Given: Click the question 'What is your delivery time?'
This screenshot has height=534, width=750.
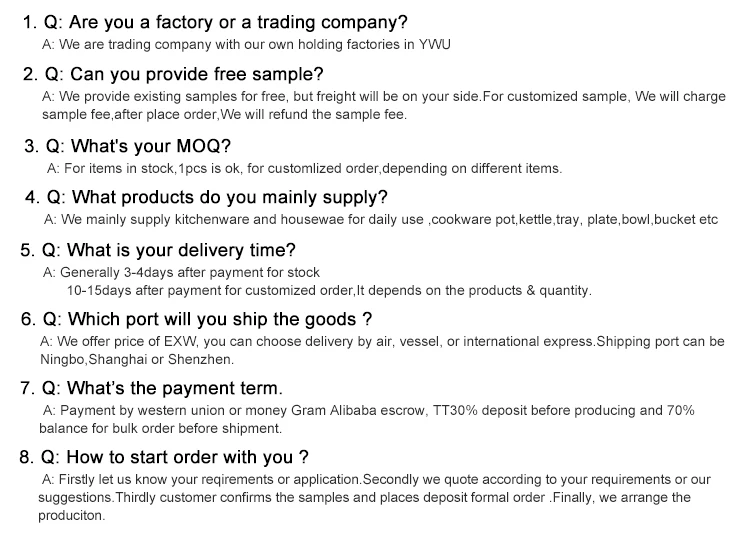Looking at the screenshot, I should point(158,250).
